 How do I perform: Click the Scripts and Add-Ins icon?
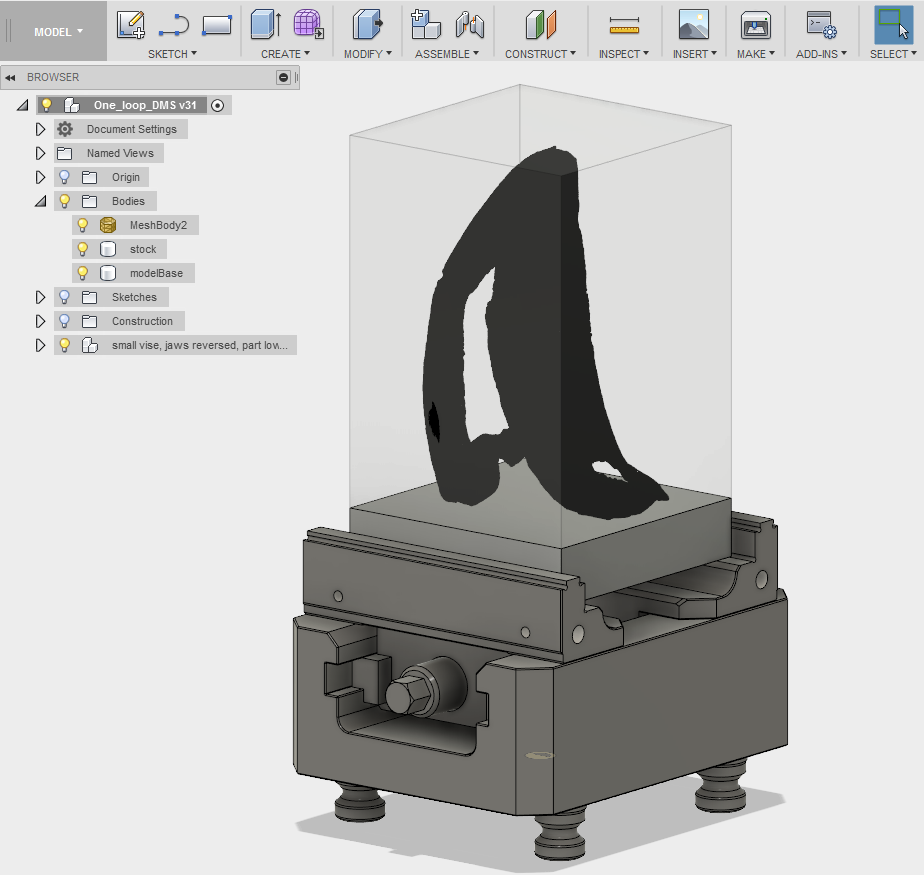point(821,25)
